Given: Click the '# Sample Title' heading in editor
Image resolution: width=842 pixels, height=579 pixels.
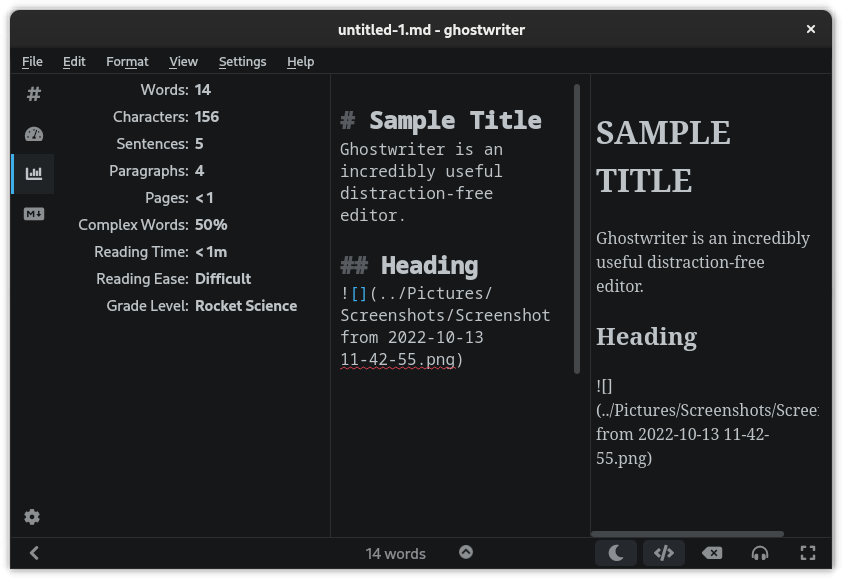Looking at the screenshot, I should tap(441, 120).
